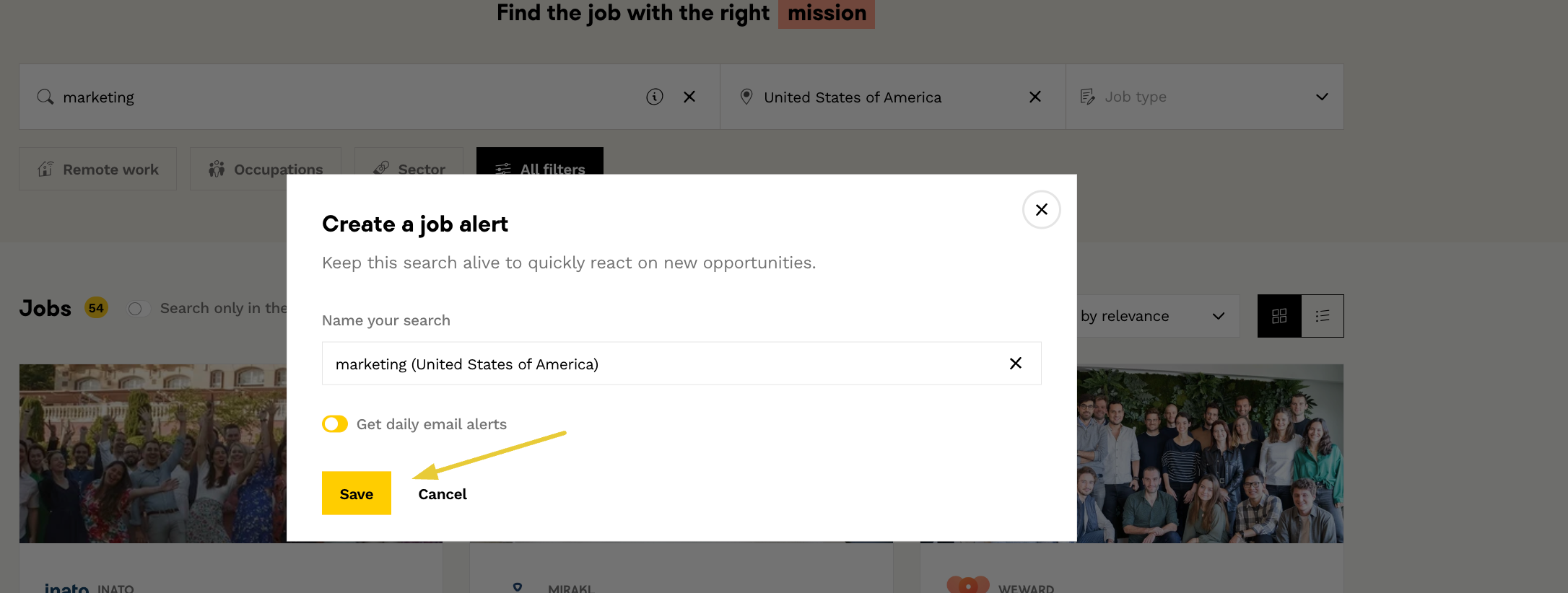
Task: Cancel the job alert creation
Action: 443,494
